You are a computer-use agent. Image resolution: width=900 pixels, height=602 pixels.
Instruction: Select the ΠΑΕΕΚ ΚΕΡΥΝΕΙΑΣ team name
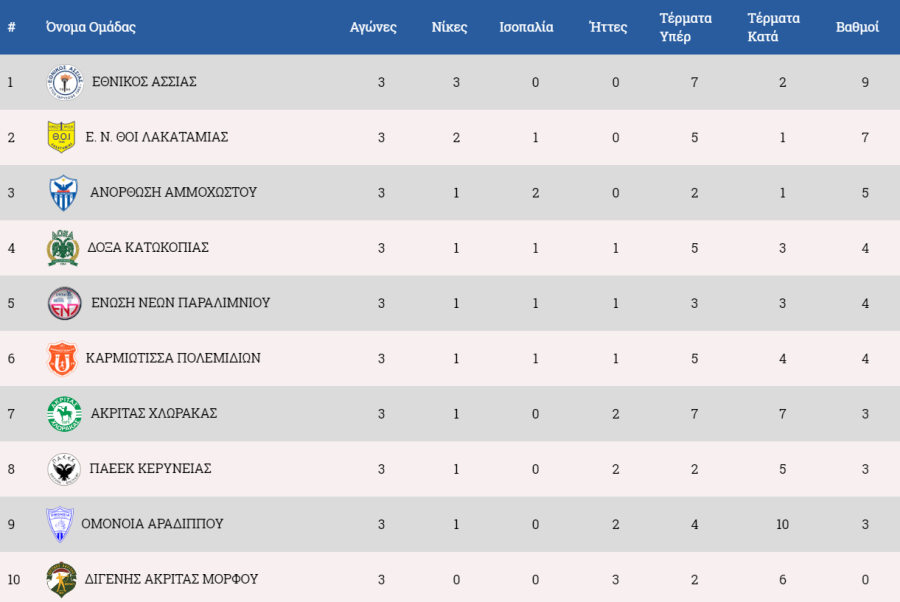(x=150, y=468)
